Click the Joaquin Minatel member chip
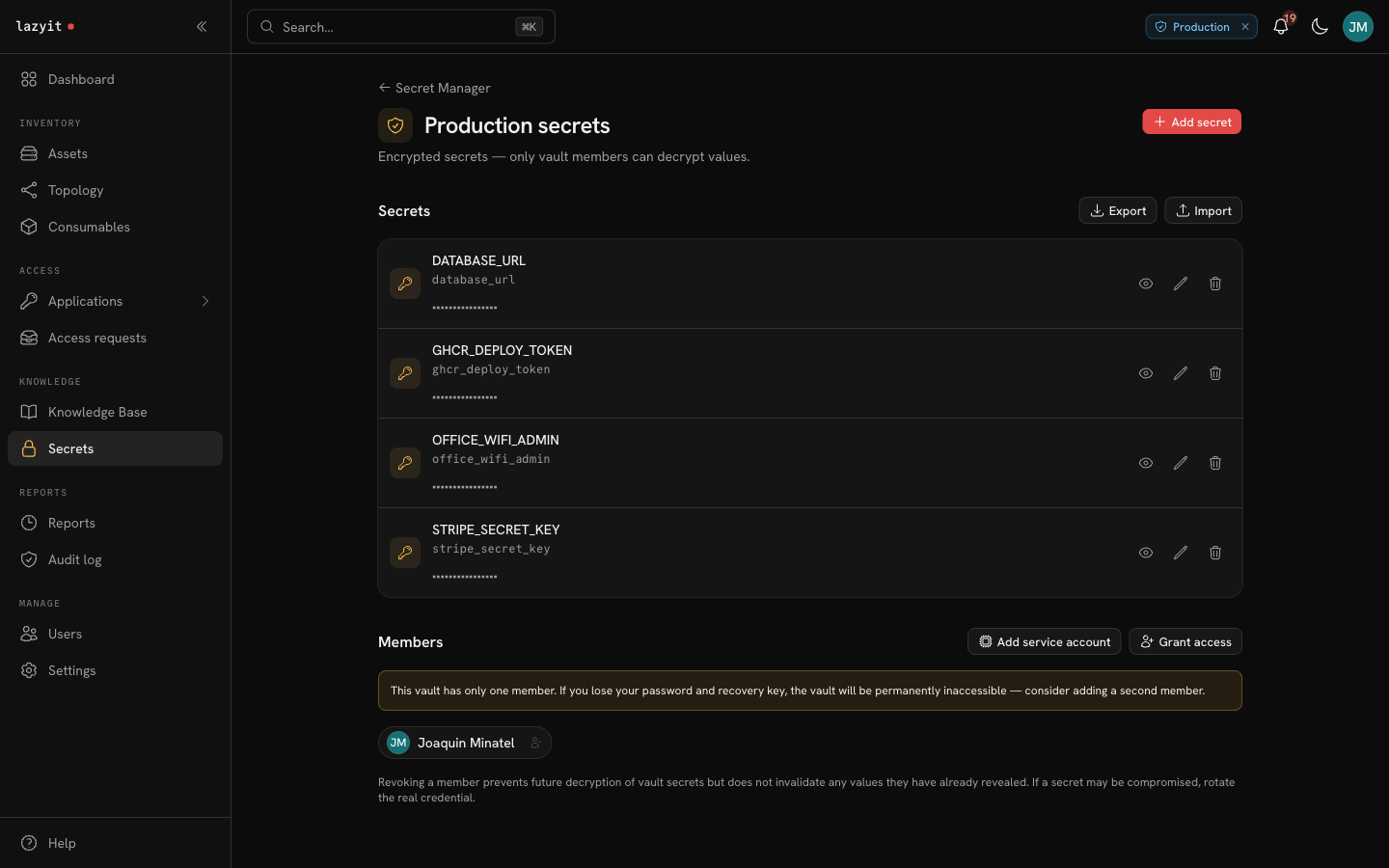 coord(465,743)
